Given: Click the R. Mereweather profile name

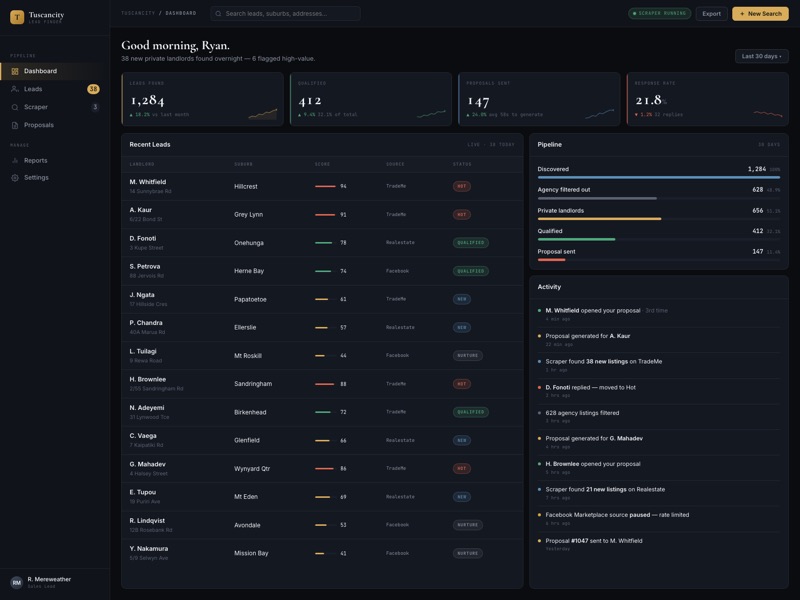Looking at the screenshot, I should (x=49, y=579).
